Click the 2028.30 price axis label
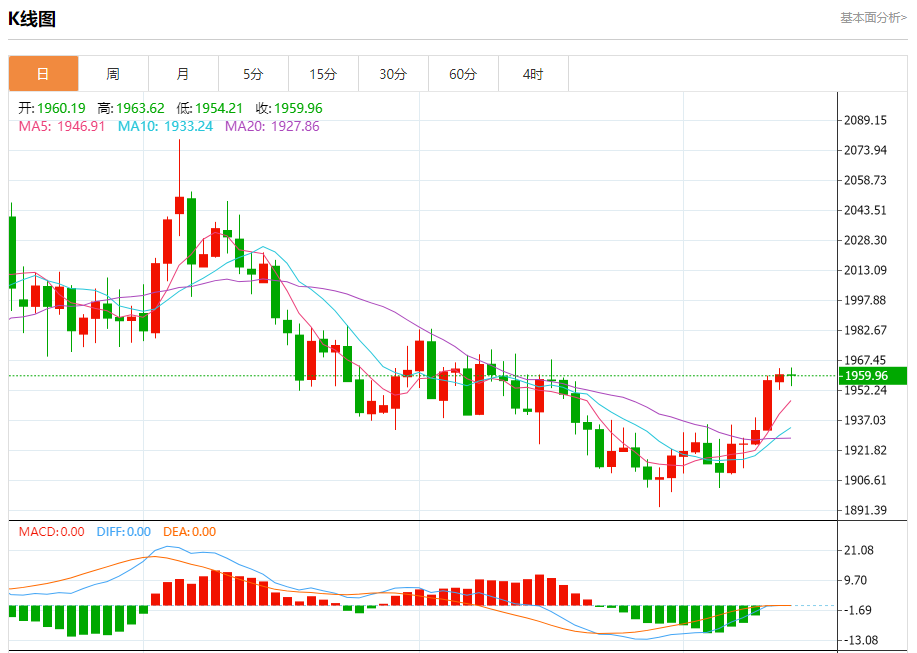 pyautogui.click(x=866, y=240)
